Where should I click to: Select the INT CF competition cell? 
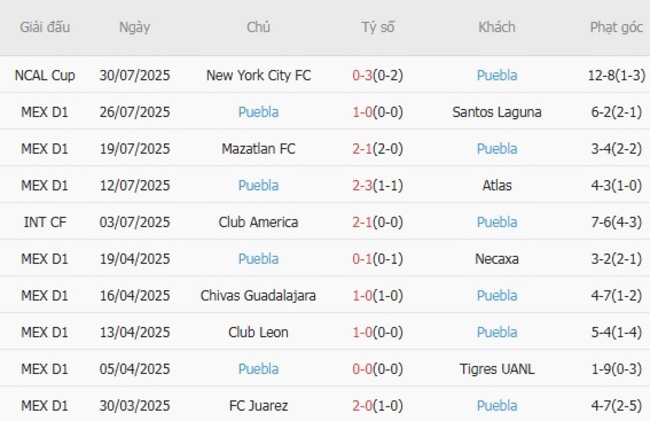(x=45, y=222)
